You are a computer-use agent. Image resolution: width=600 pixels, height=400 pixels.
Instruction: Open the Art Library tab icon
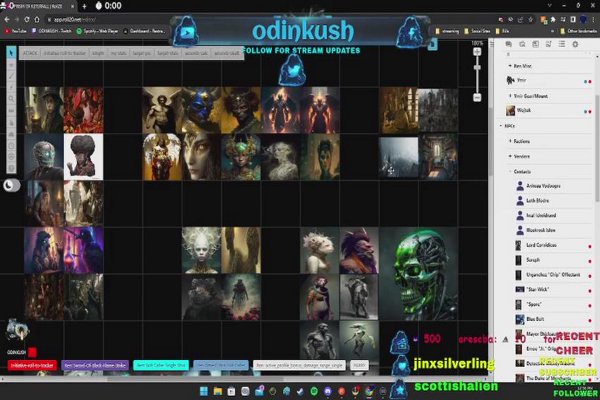tap(522, 44)
